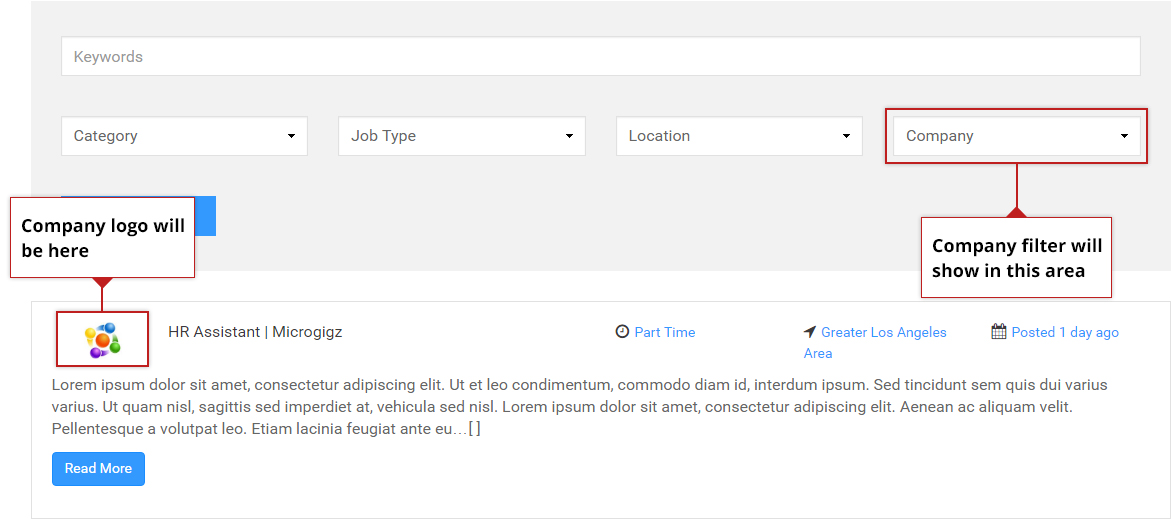Open the Company filter dropdown
Image resolution: width=1171 pixels, height=520 pixels.
(1016, 136)
